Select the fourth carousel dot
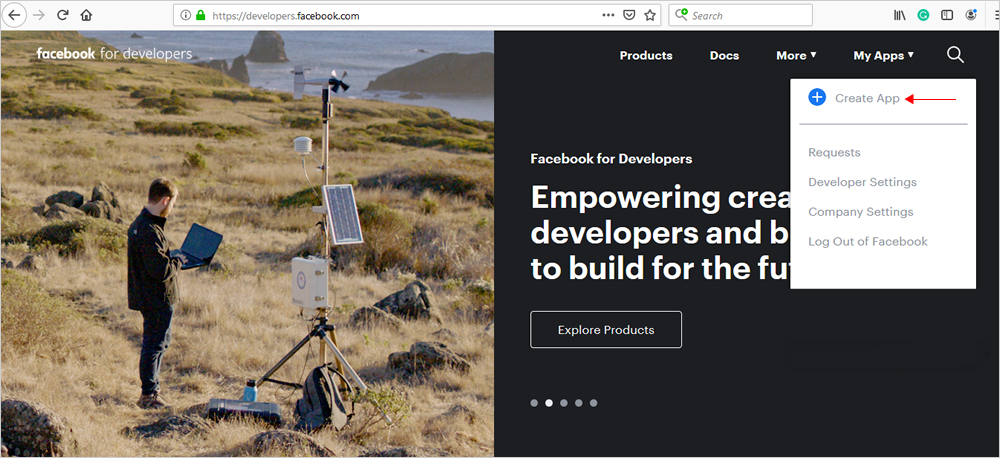This screenshot has width=1000, height=458. (x=578, y=403)
